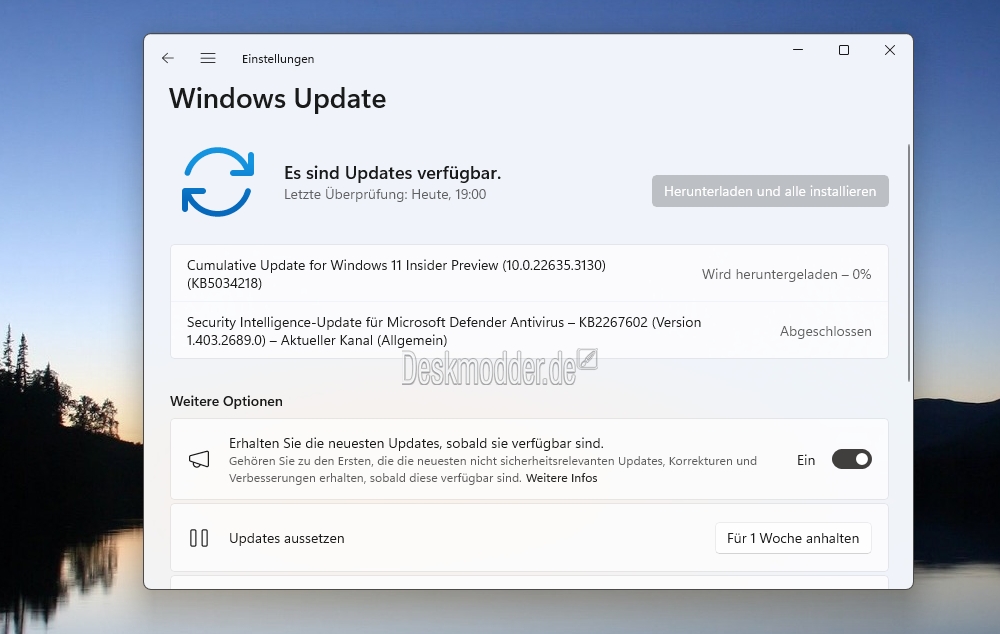Open the hamburger navigation menu
The width and height of the screenshot is (1000, 634).
click(x=208, y=58)
